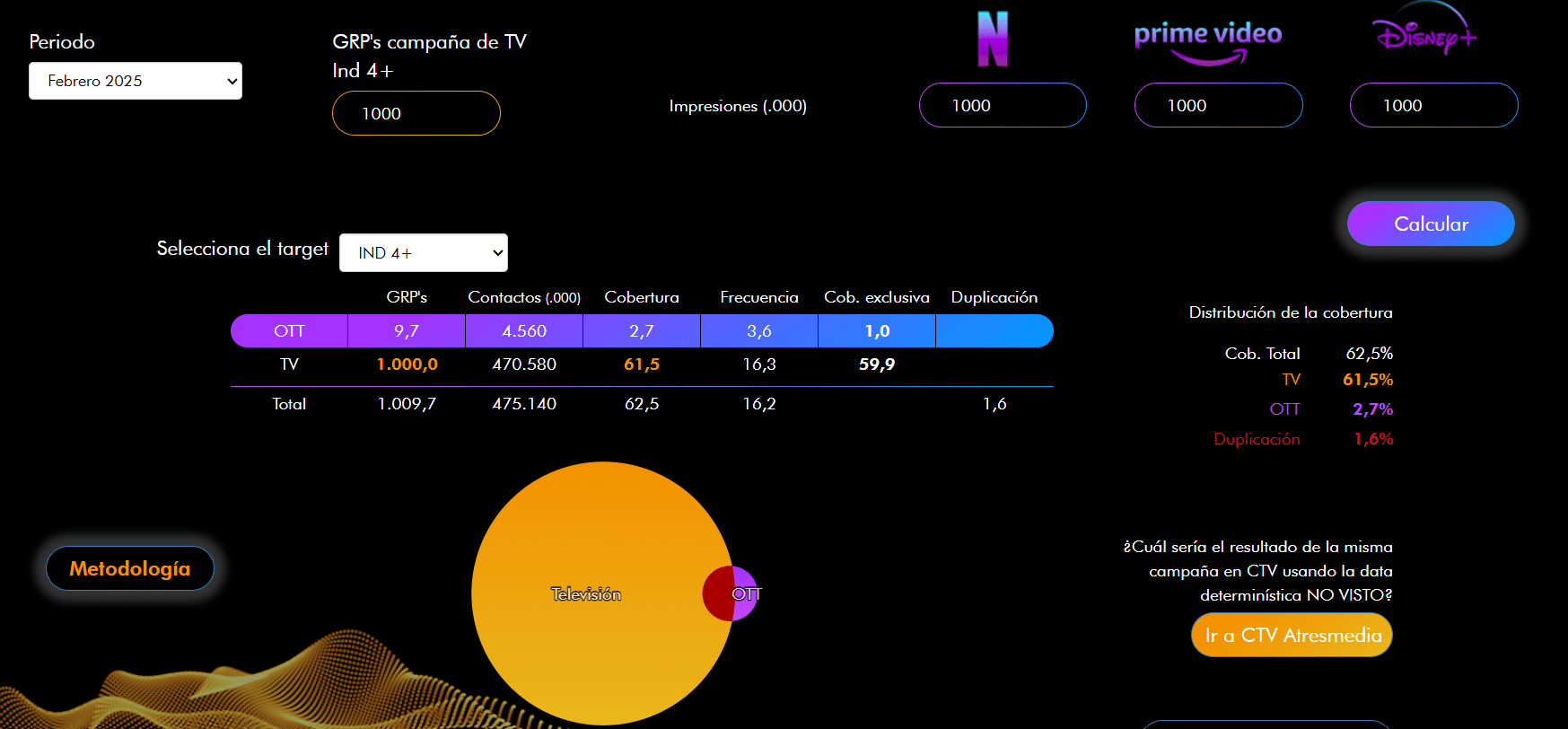Click the TV row label in table

[x=289, y=364]
